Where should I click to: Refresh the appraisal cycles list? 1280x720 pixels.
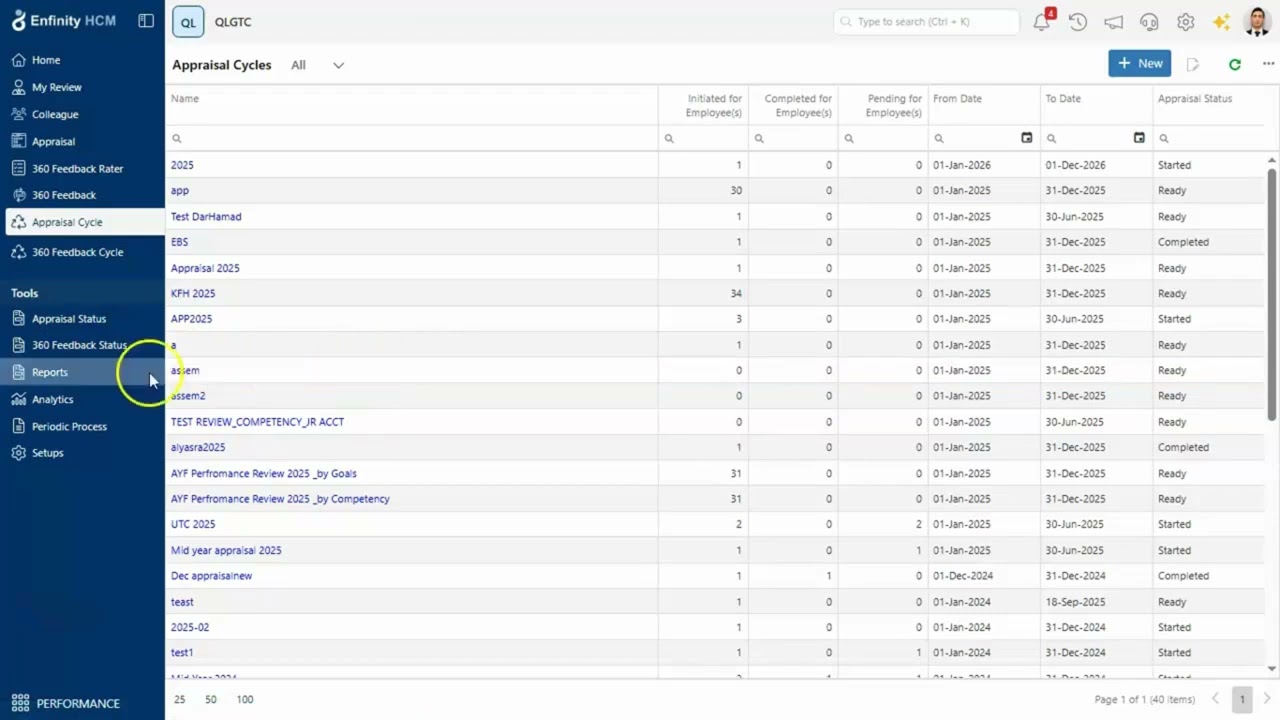tap(1235, 64)
